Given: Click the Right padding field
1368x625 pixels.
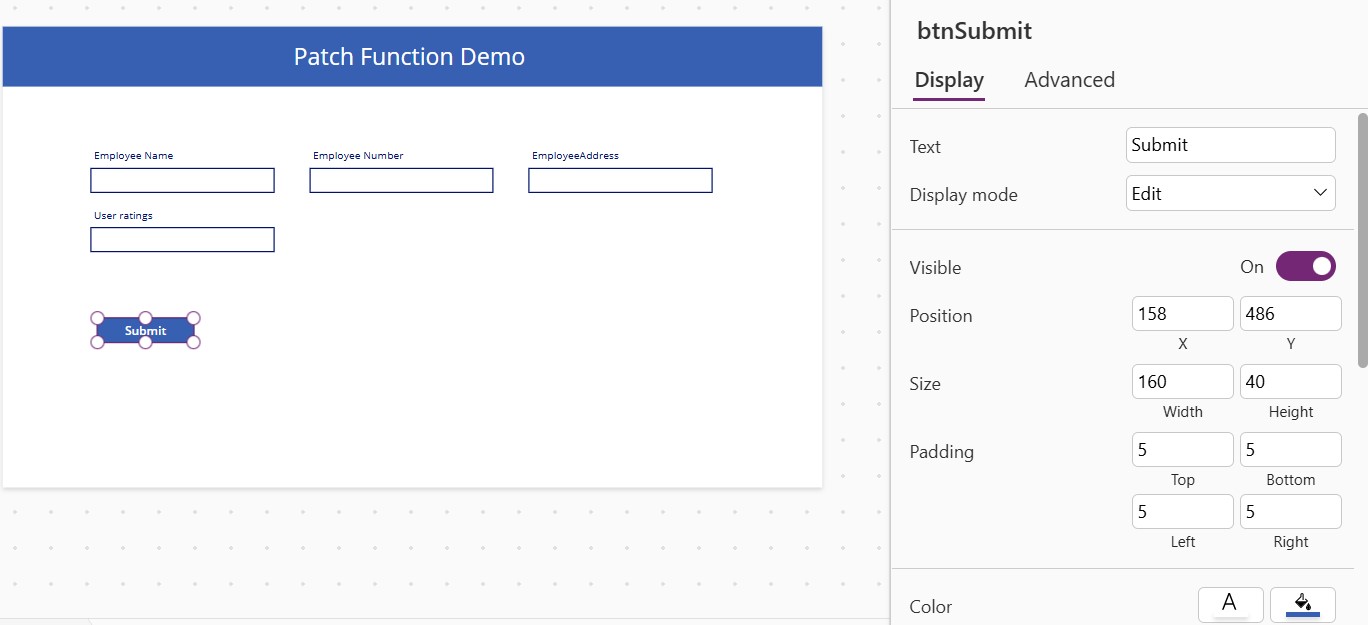Looking at the screenshot, I should click(x=1290, y=512).
